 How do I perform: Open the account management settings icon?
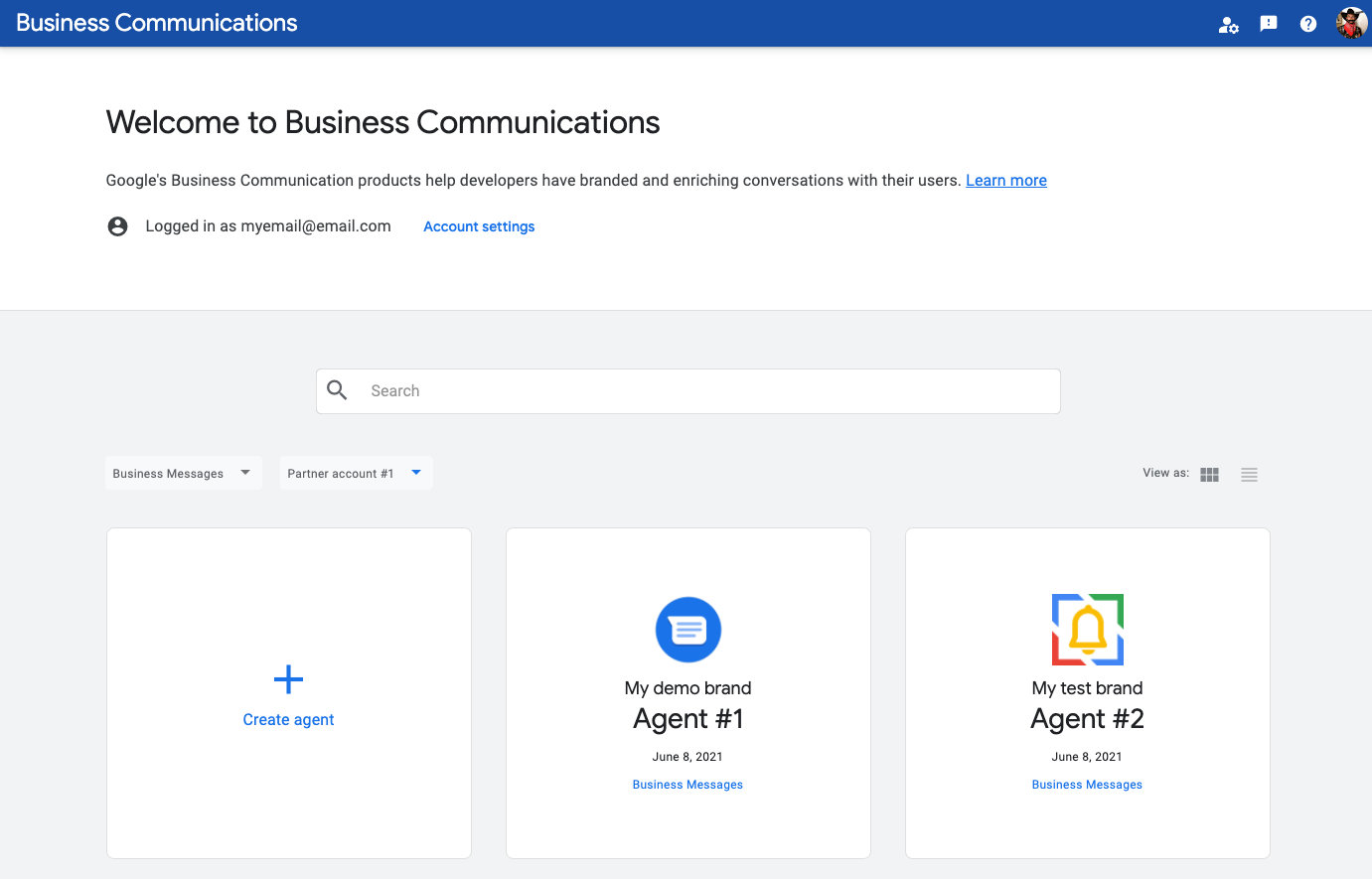pos(1228,24)
